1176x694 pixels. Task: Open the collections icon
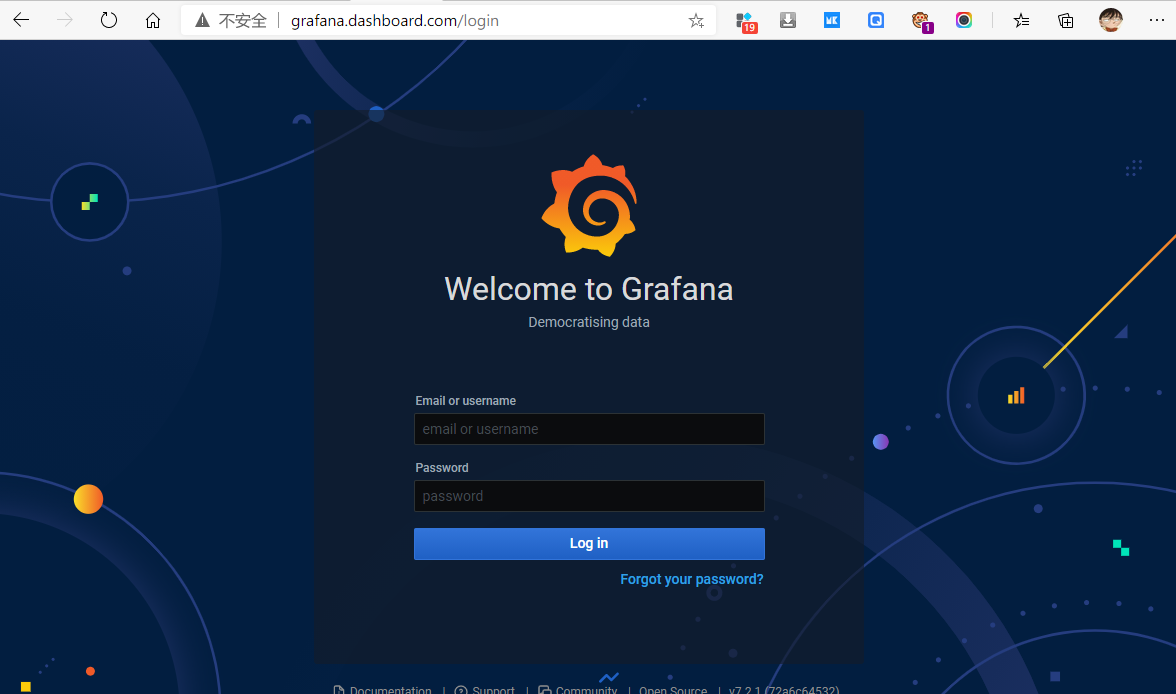click(x=1066, y=20)
